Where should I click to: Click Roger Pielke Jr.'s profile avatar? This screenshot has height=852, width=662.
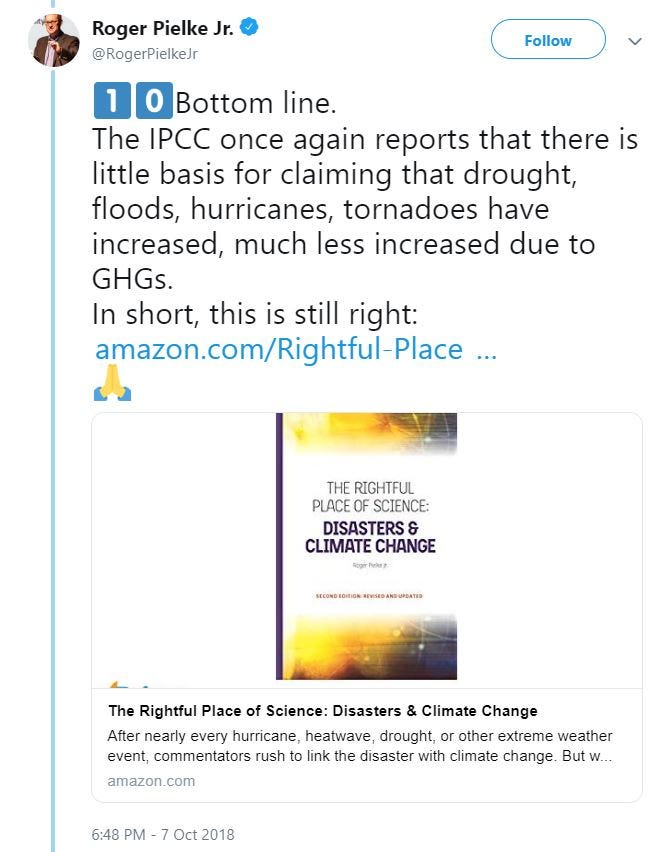pos(54,41)
